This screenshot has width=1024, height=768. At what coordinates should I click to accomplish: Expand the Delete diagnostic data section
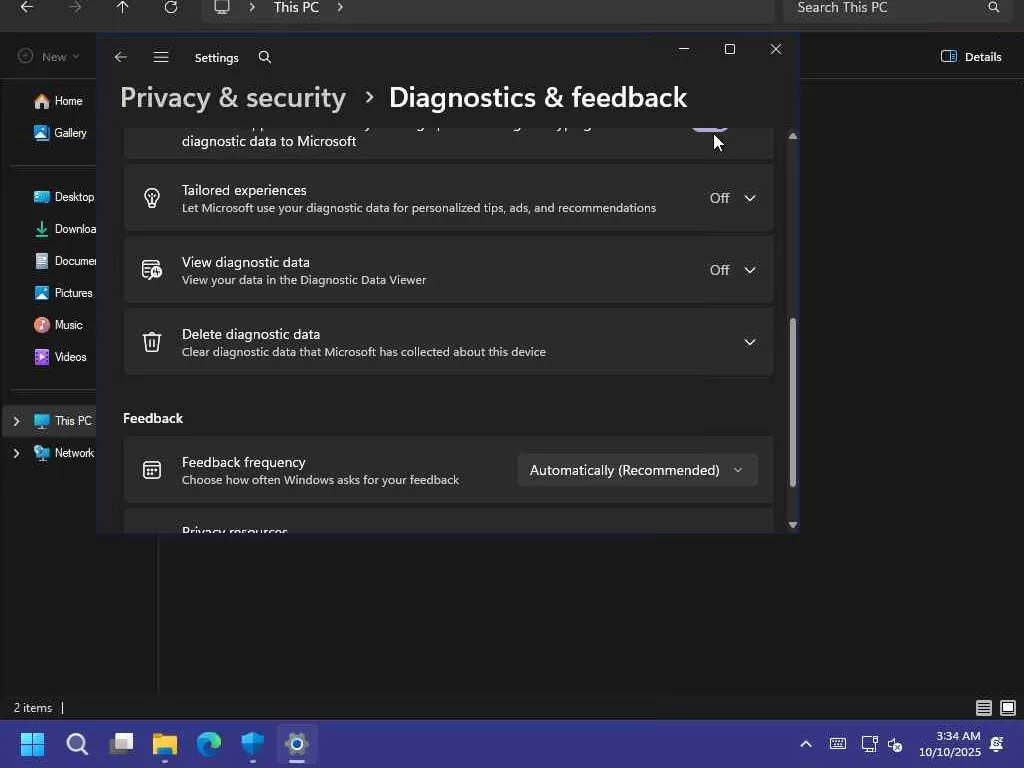coord(749,342)
